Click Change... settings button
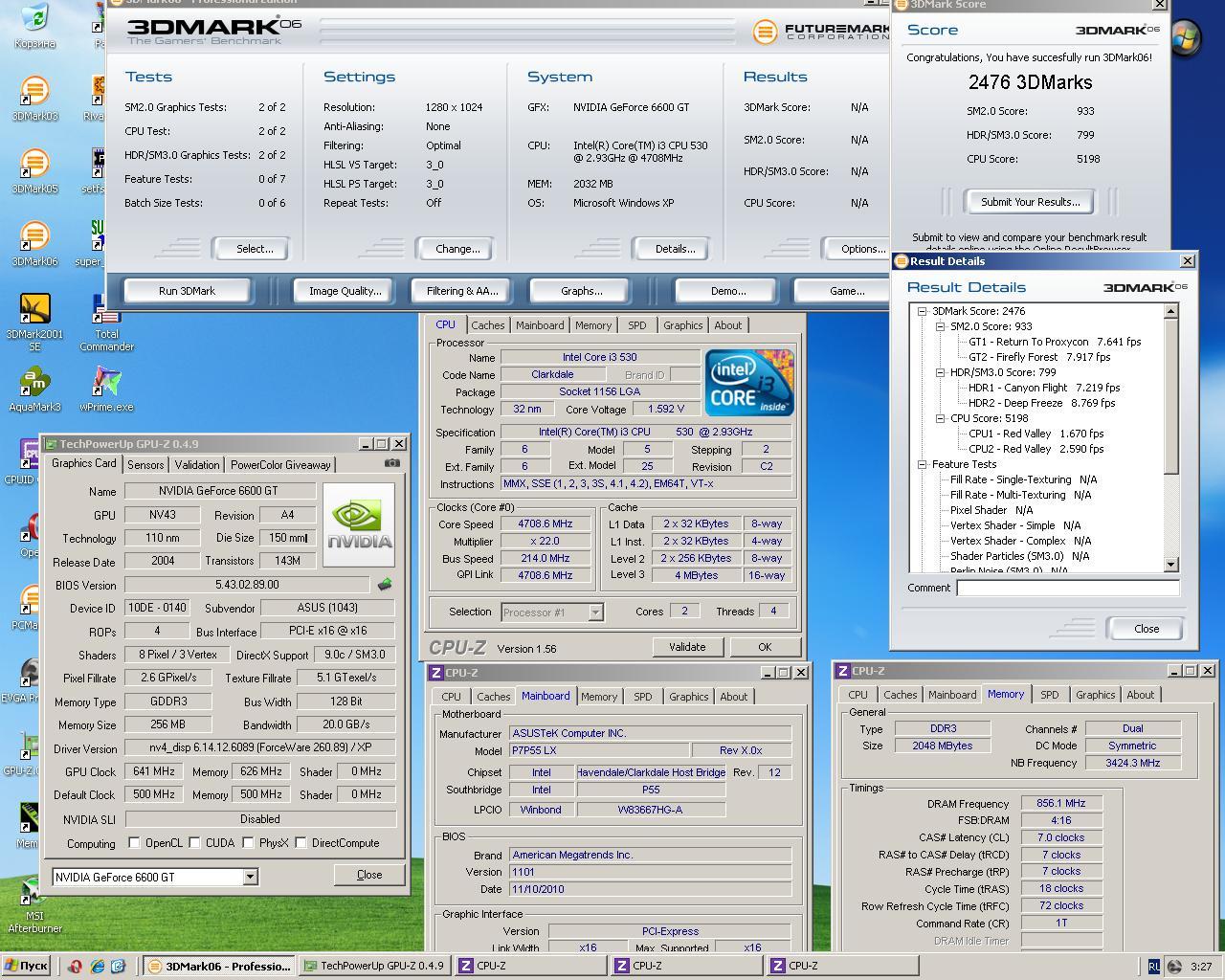1225x980 pixels. [457, 249]
